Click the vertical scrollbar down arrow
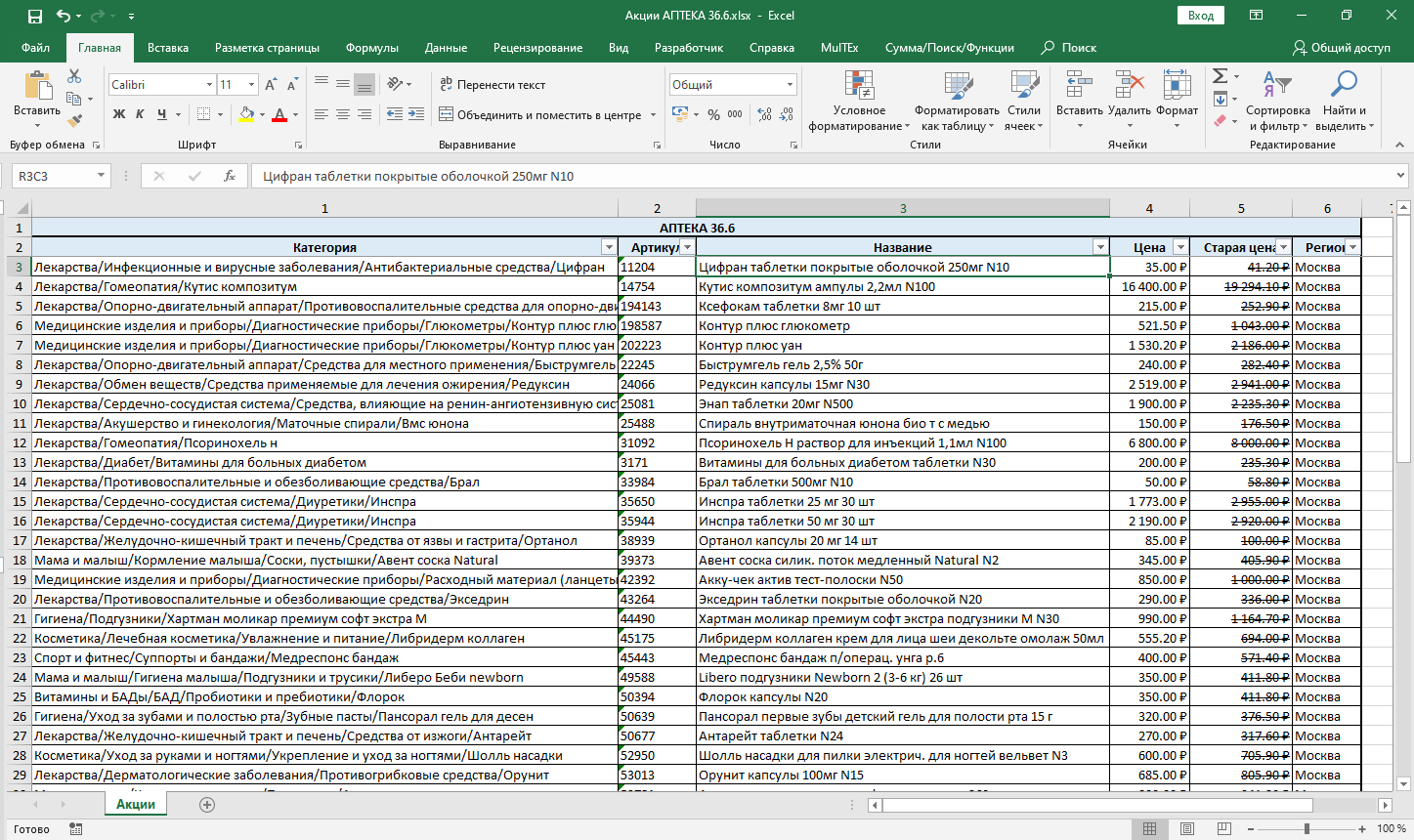The width and height of the screenshot is (1414, 840). click(x=1403, y=783)
